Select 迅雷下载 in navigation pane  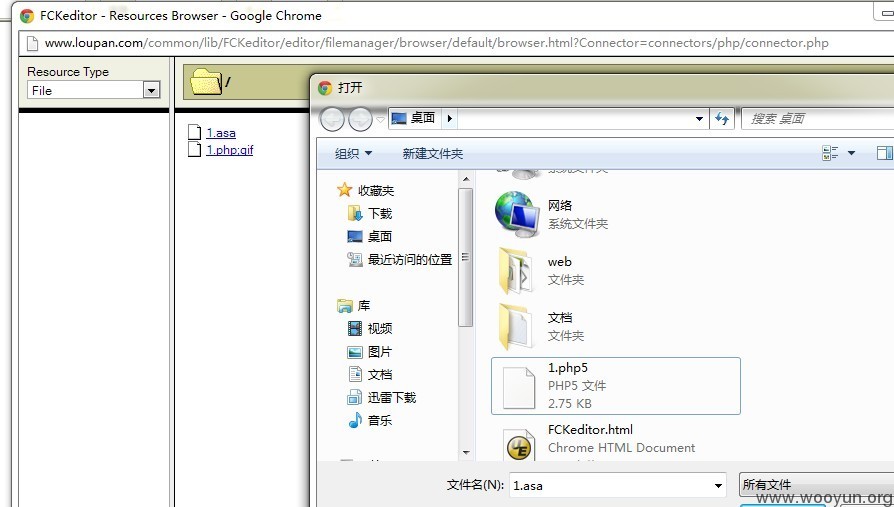click(x=381, y=397)
